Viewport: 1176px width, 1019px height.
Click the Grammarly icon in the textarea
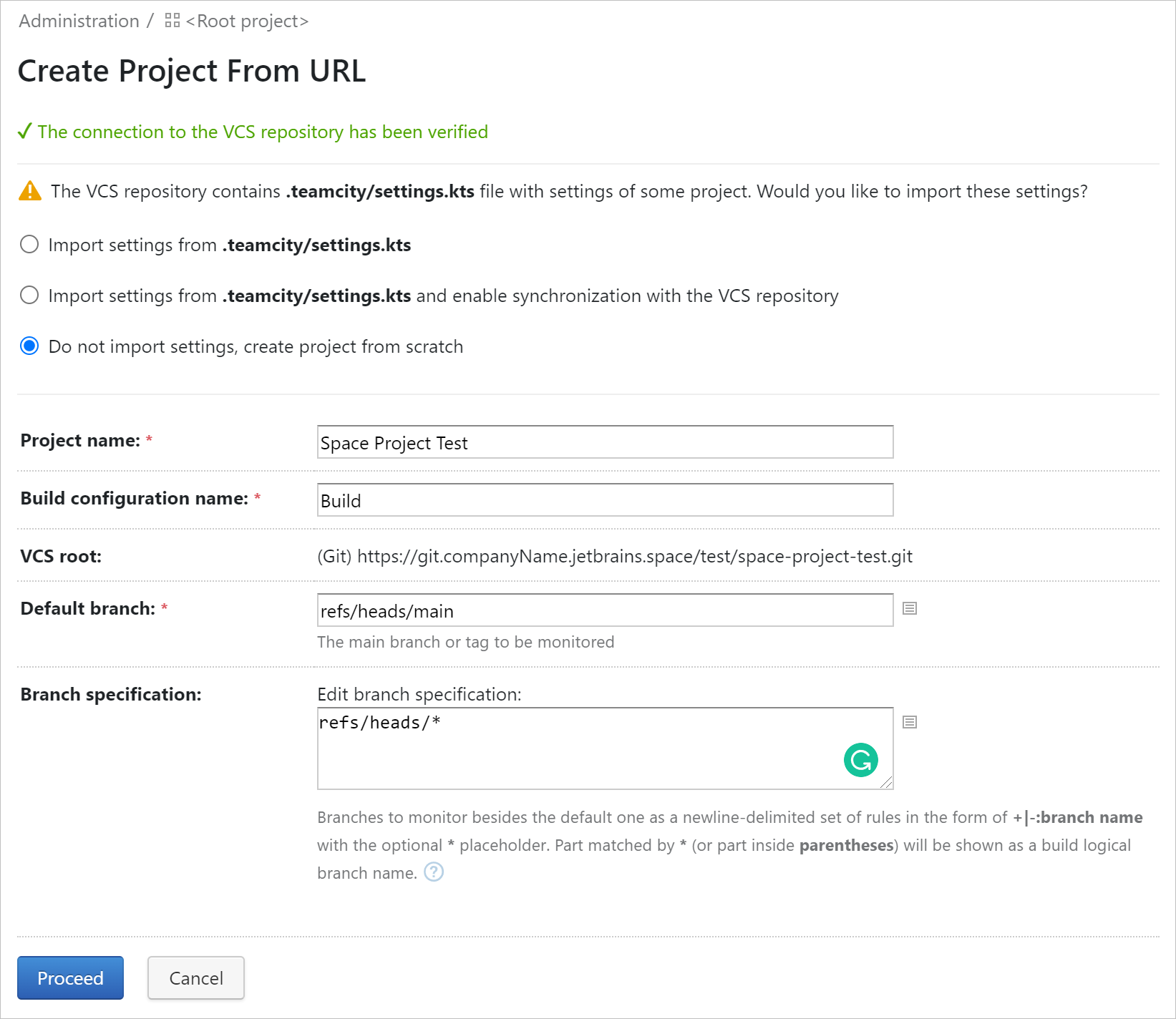coord(862,760)
